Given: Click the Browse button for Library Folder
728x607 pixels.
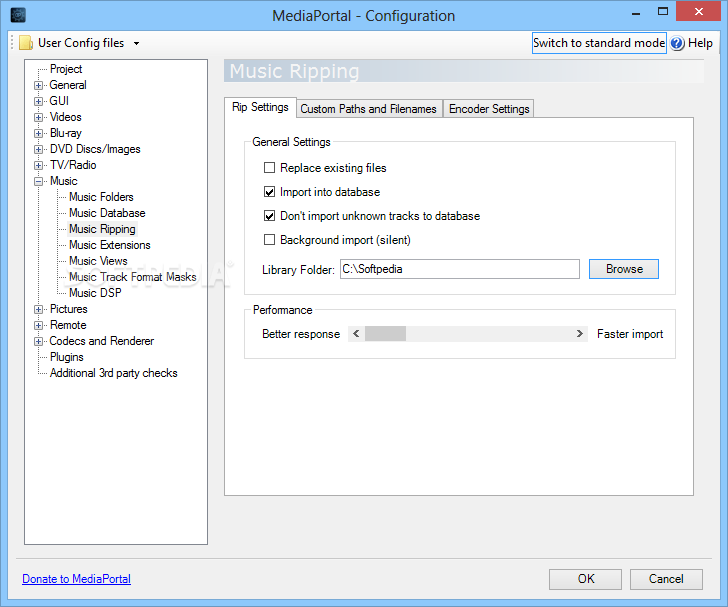Looking at the screenshot, I should click(x=624, y=269).
